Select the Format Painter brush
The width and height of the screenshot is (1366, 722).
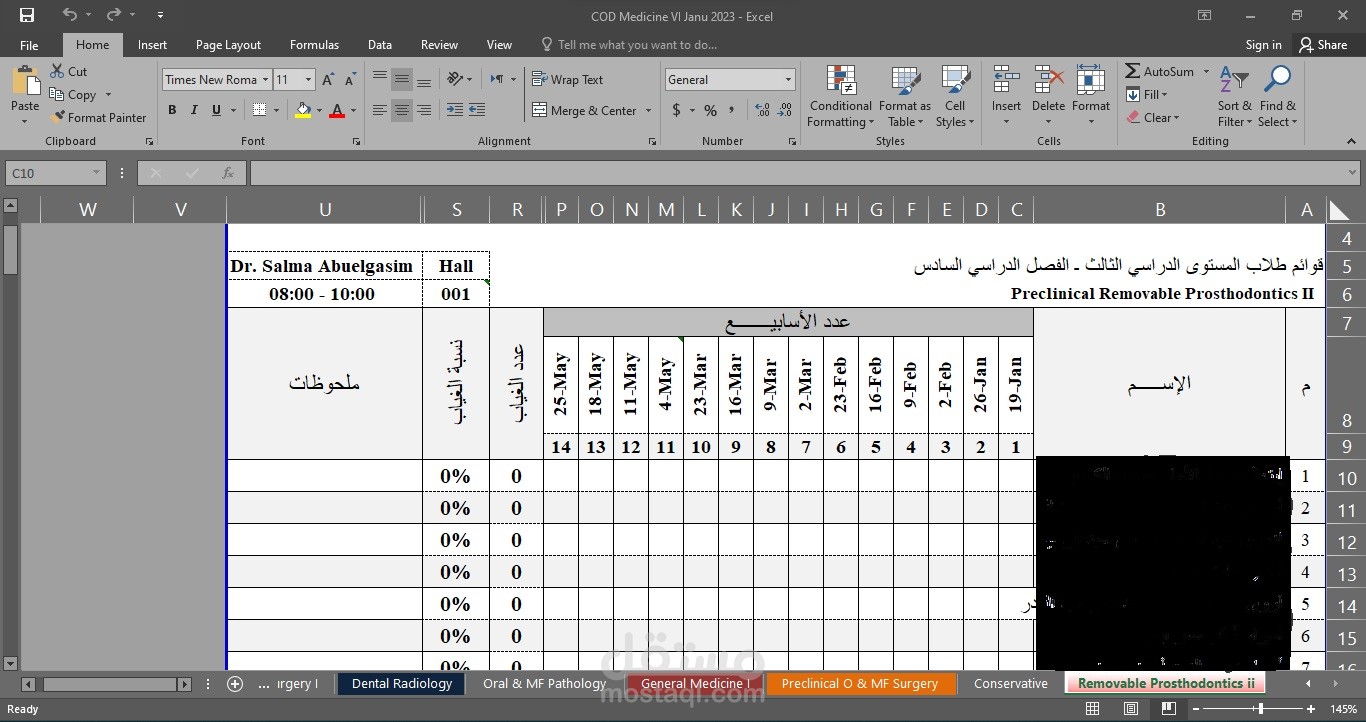coord(58,117)
